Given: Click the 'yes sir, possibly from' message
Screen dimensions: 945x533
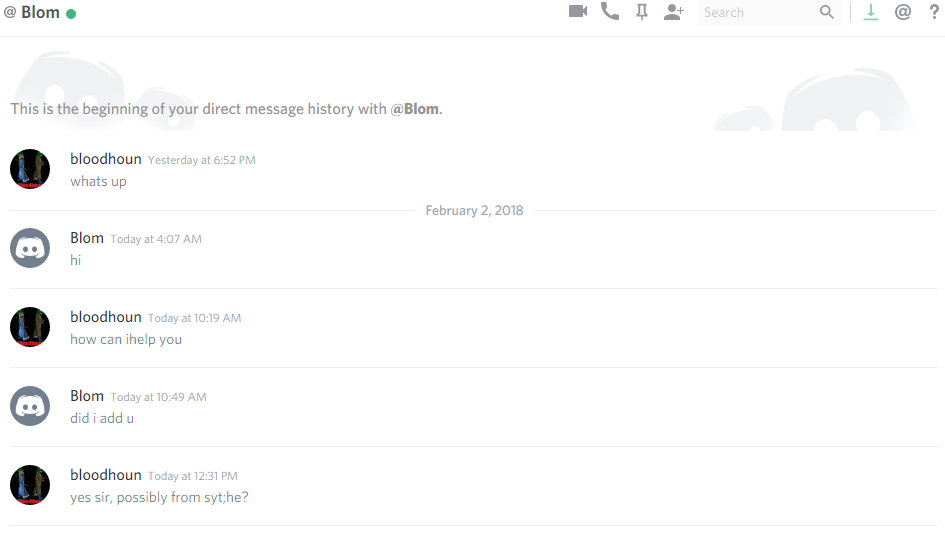Looking at the screenshot, I should pos(159,497).
